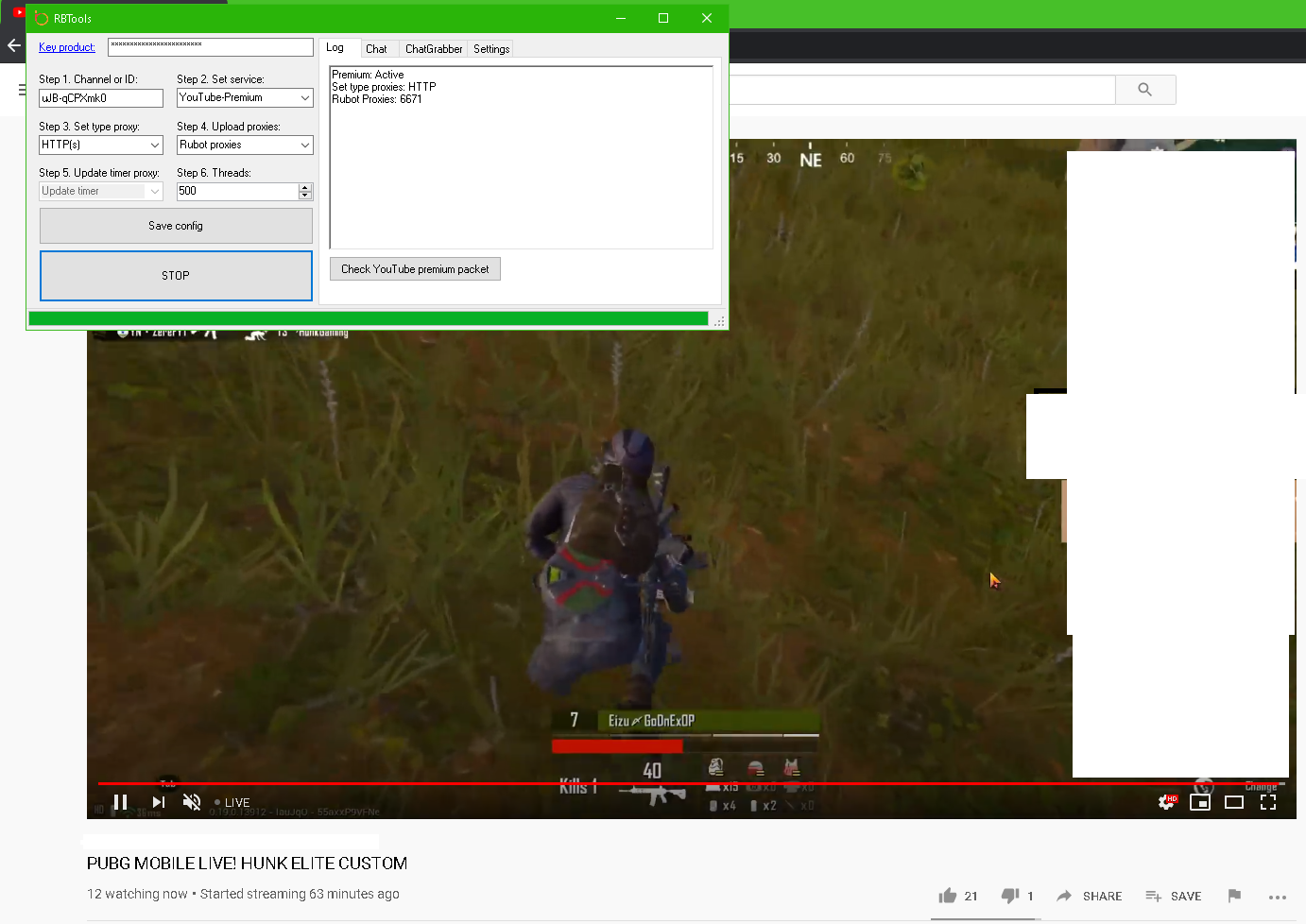Image resolution: width=1306 pixels, height=924 pixels.
Task: Enable miniplayer mode
Action: click(x=1200, y=802)
